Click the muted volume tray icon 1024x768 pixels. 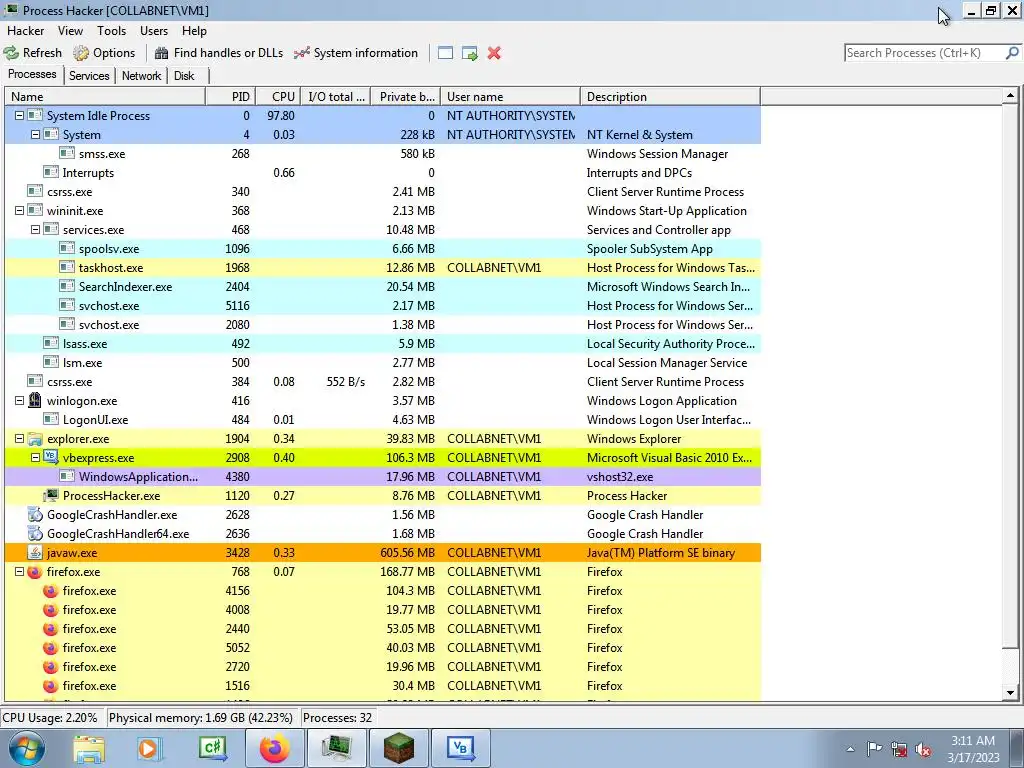(923, 749)
